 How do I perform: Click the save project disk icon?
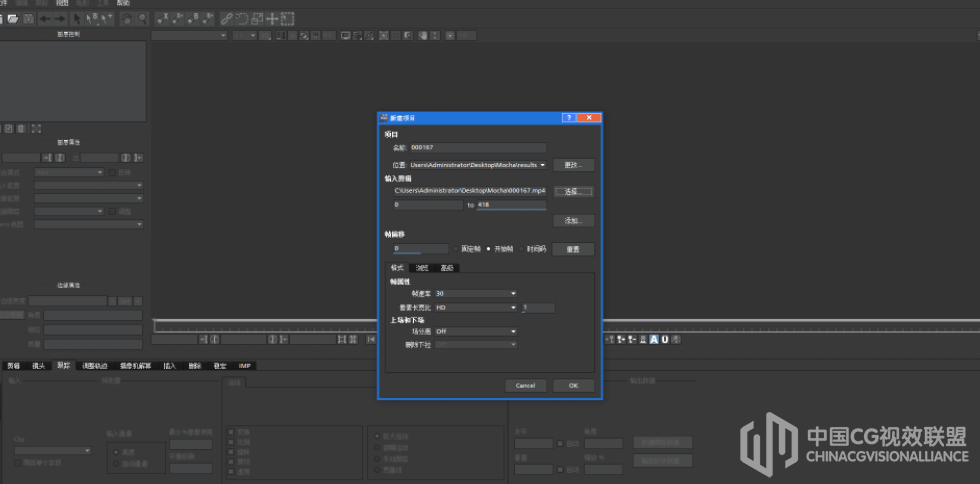(29, 19)
